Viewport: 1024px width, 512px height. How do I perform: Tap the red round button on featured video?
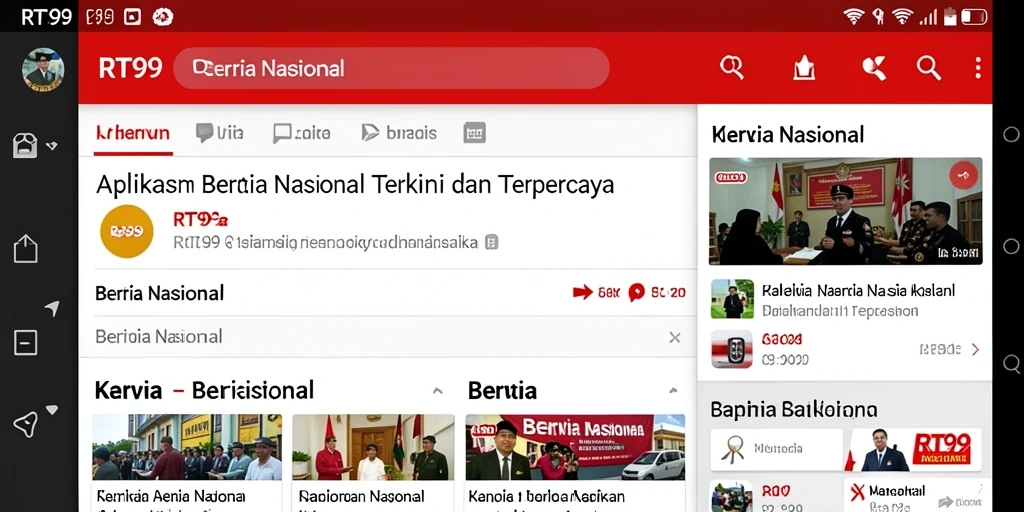(963, 175)
